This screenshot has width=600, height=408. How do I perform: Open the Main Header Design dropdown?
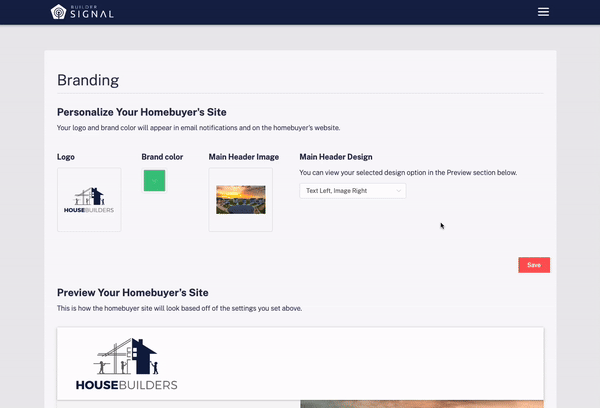coord(352,190)
